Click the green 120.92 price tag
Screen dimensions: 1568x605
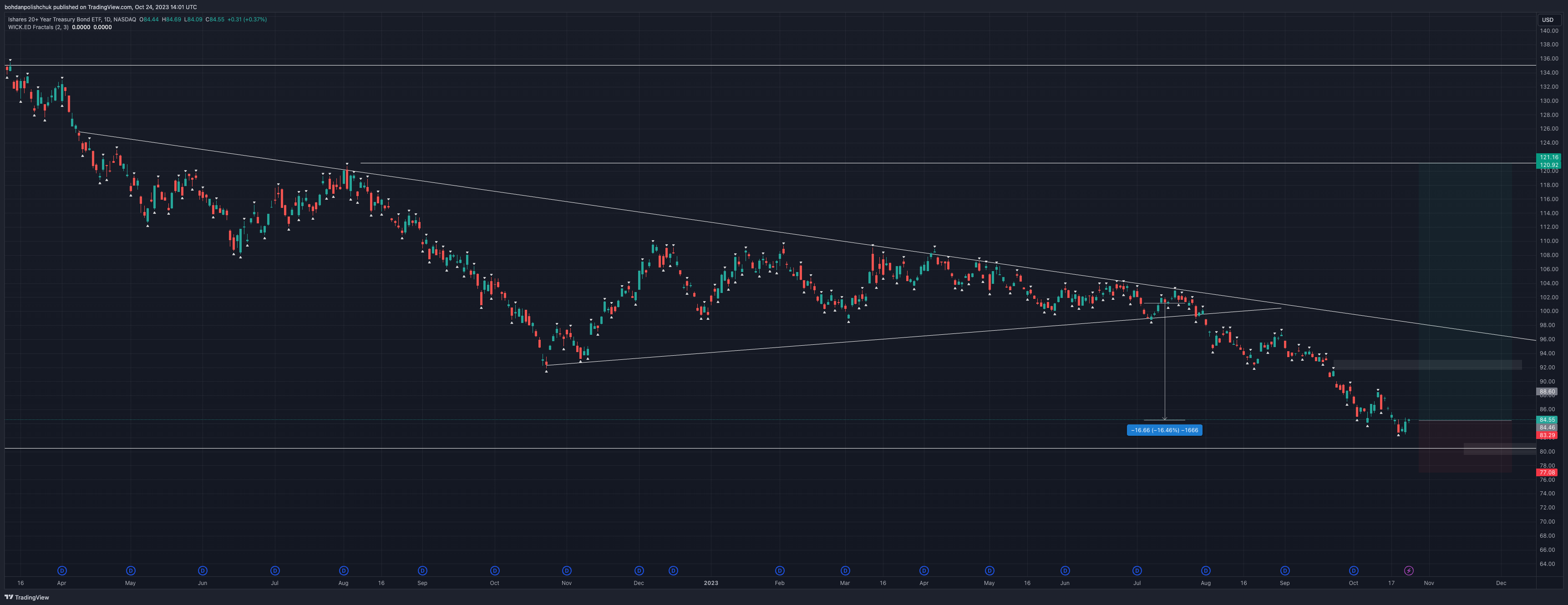tap(1548, 165)
